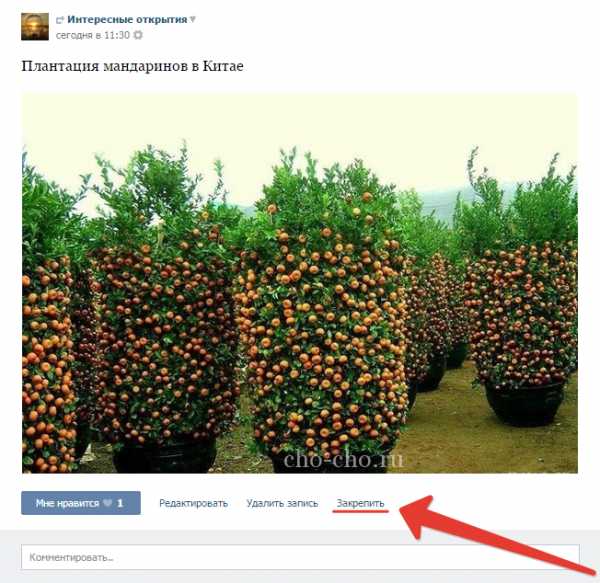Click the gear icon beside the timestamp
The image size is (600, 583).
click(138, 35)
